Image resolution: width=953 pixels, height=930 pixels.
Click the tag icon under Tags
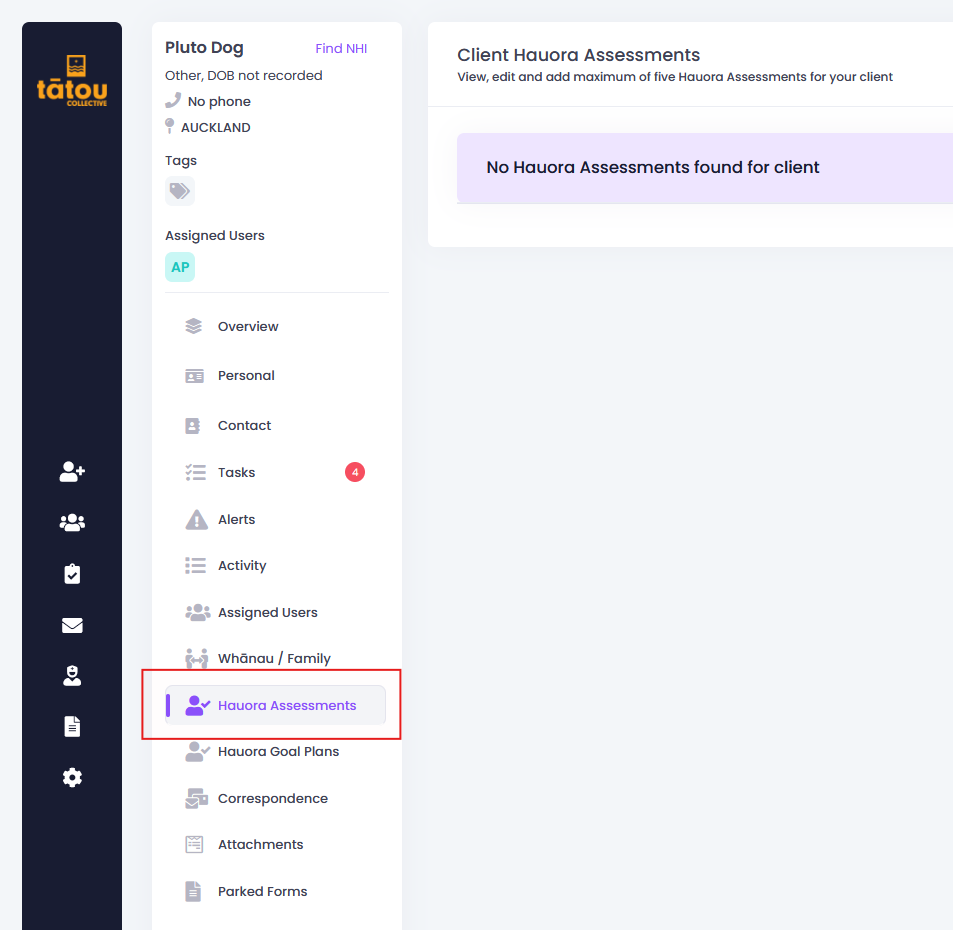180,191
